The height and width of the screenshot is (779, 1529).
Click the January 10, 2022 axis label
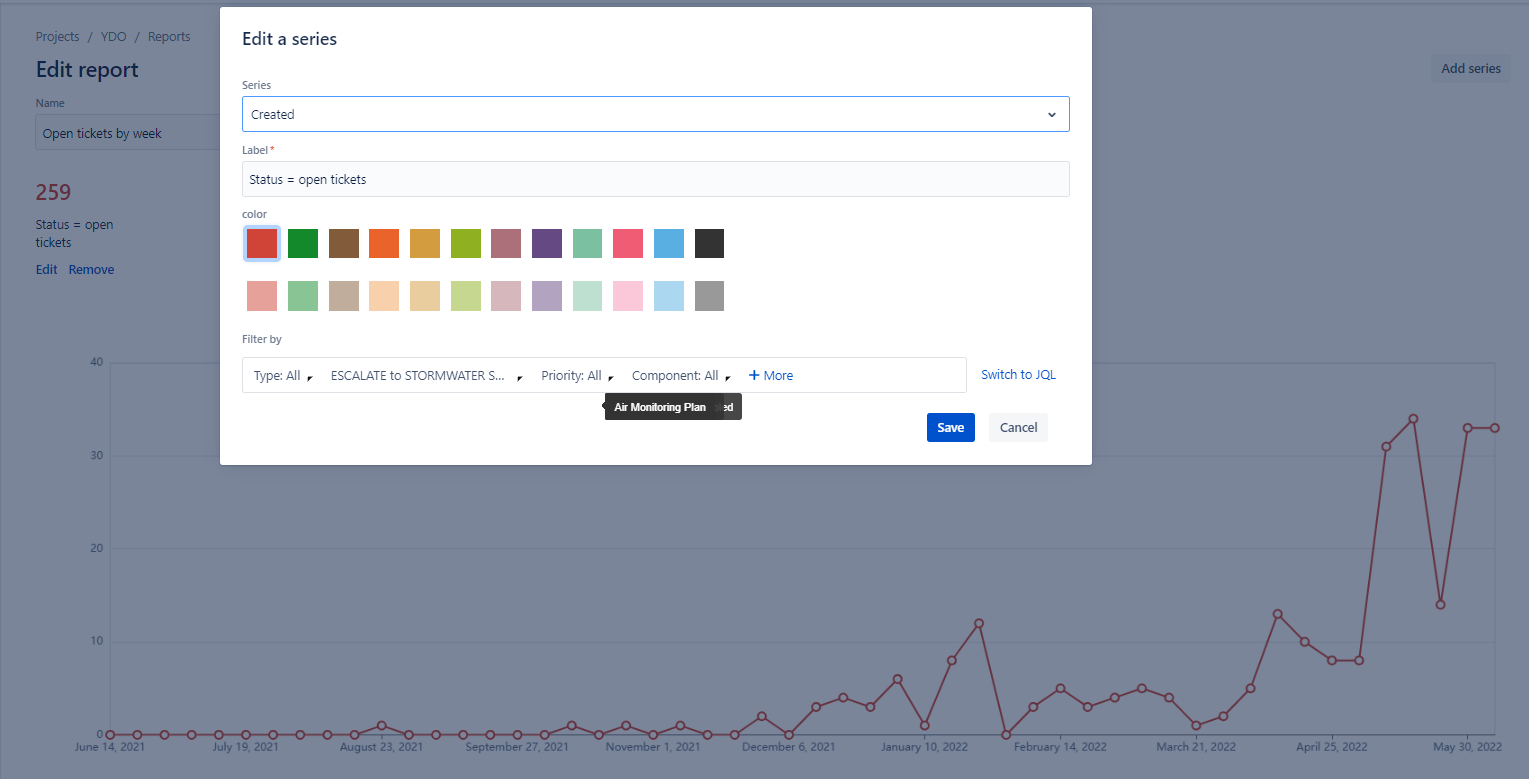(924, 747)
